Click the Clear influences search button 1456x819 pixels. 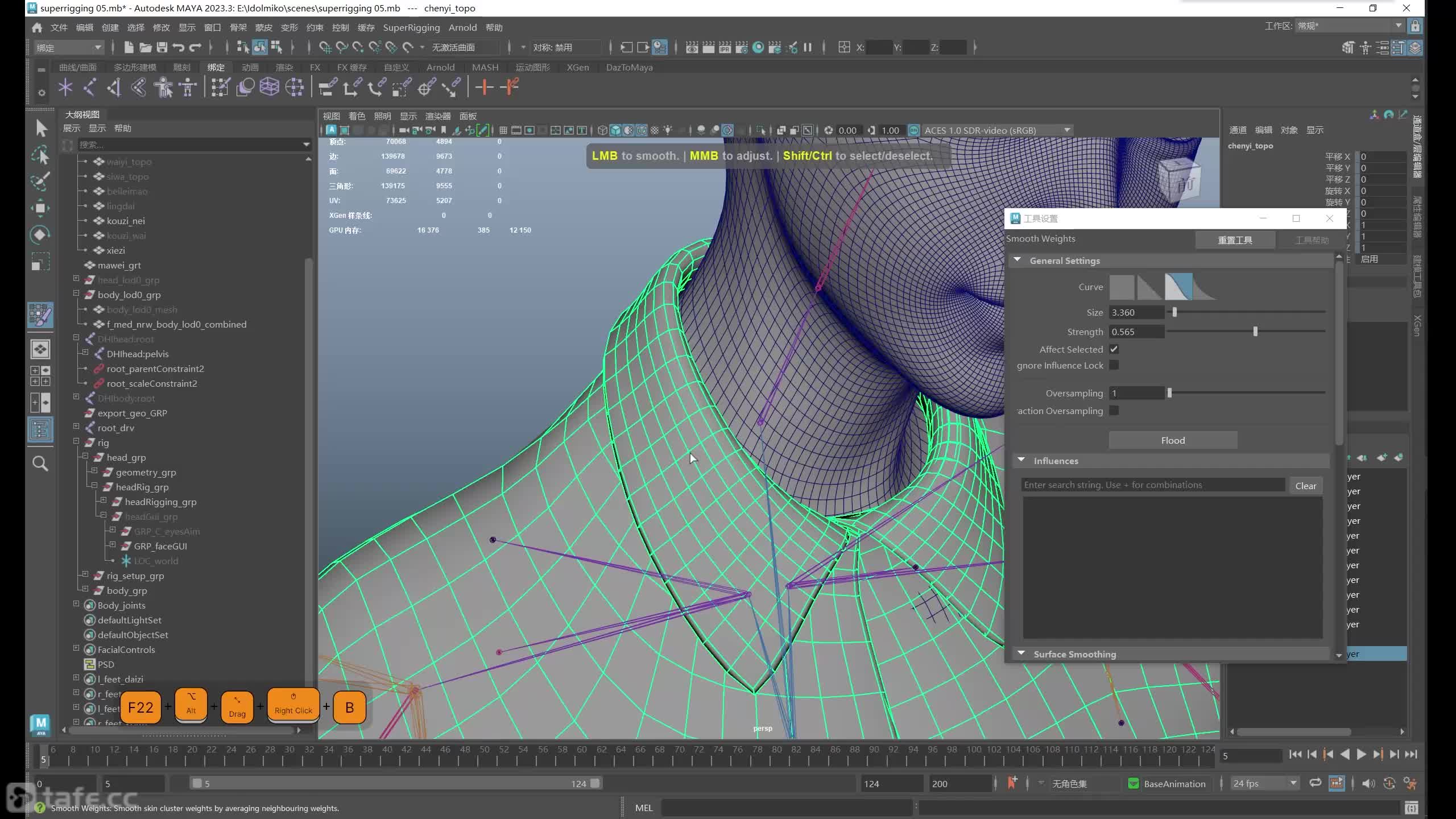pyautogui.click(x=1305, y=486)
